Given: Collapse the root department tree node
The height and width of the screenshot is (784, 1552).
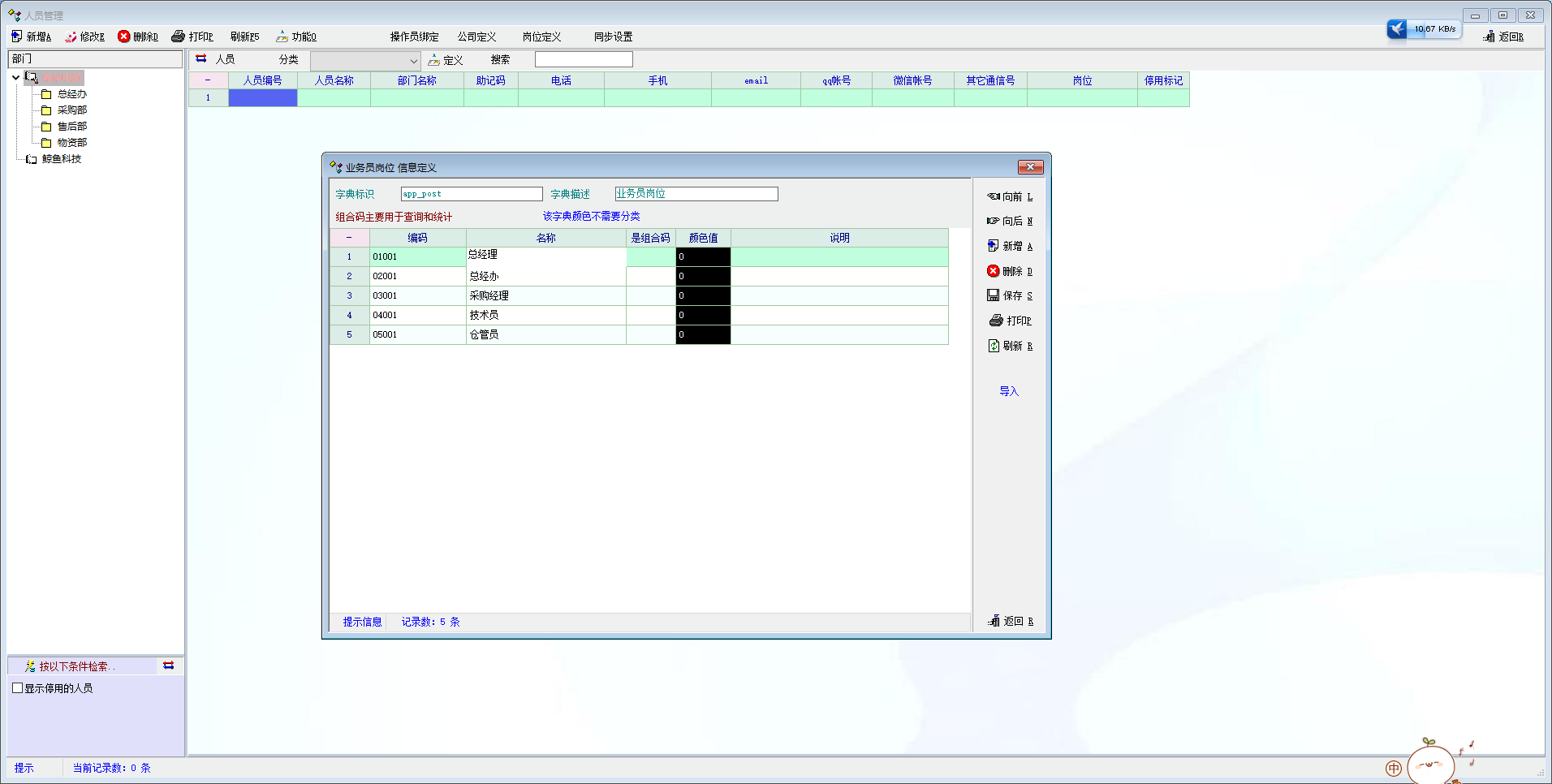Looking at the screenshot, I should (15, 78).
